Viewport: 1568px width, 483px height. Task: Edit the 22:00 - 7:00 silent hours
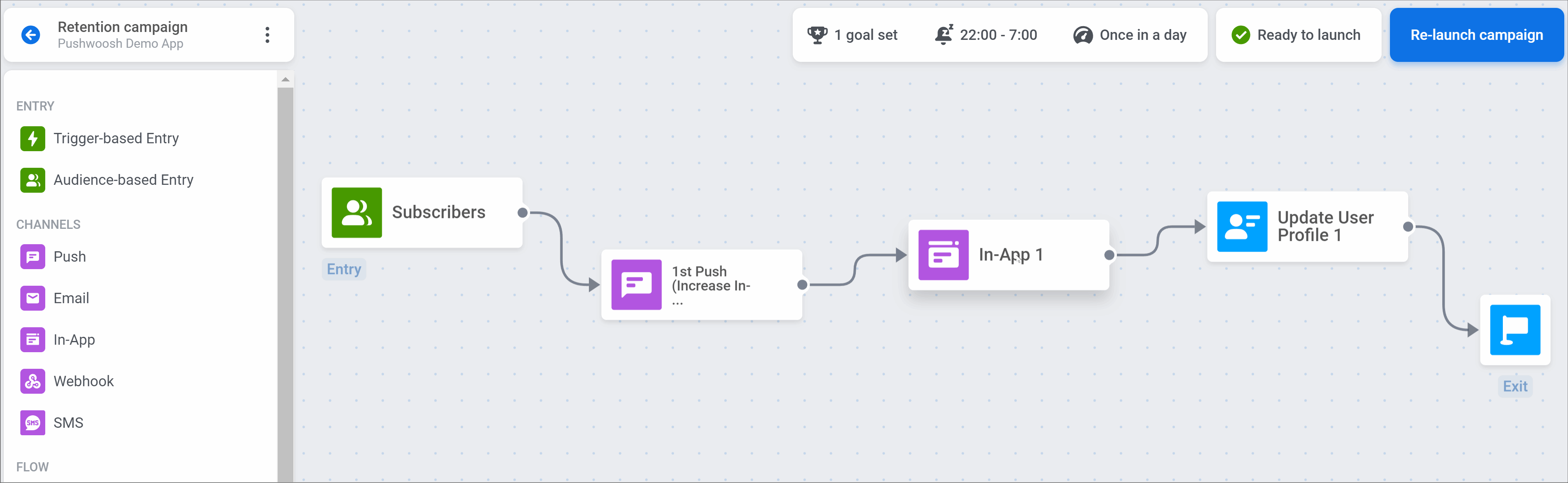pos(986,35)
